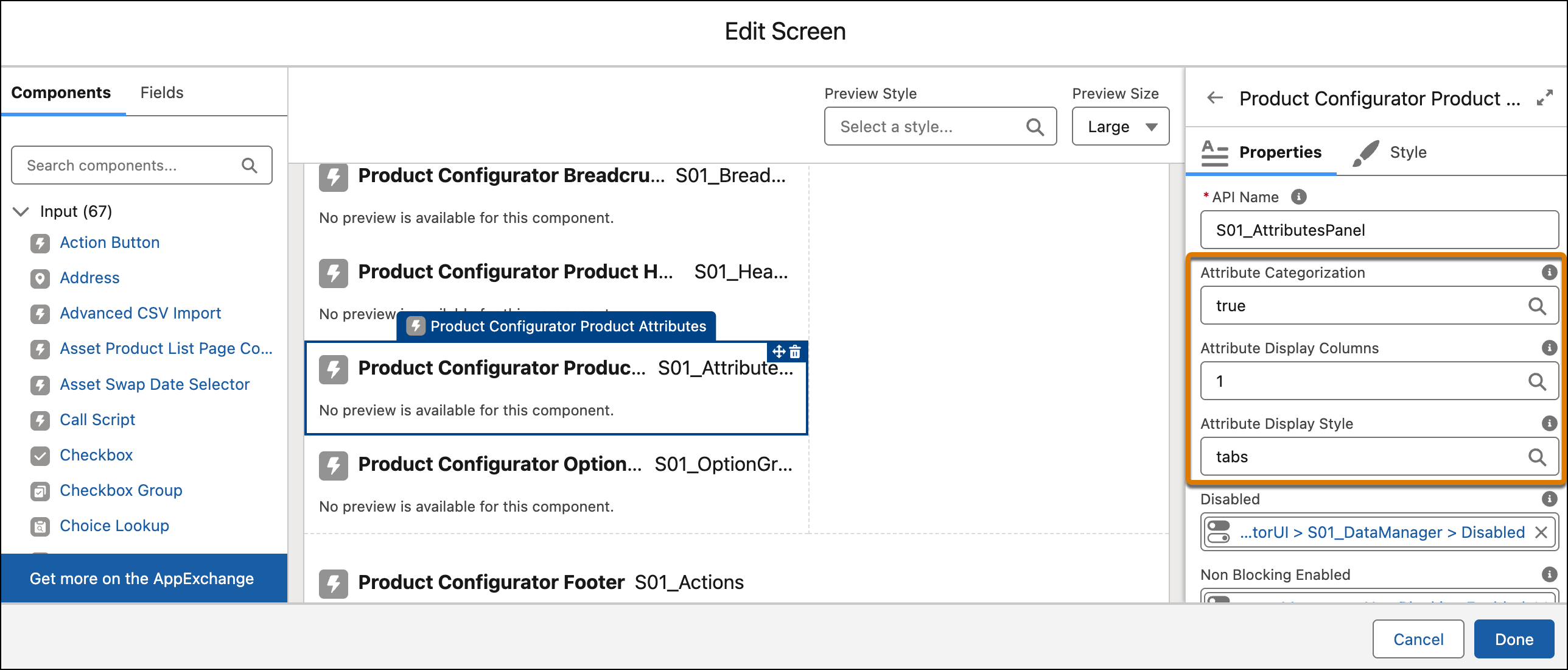Viewport: 1568px width, 670px height.
Task: Open Attribute Display Style tabs combobox
Action: pos(1379,457)
